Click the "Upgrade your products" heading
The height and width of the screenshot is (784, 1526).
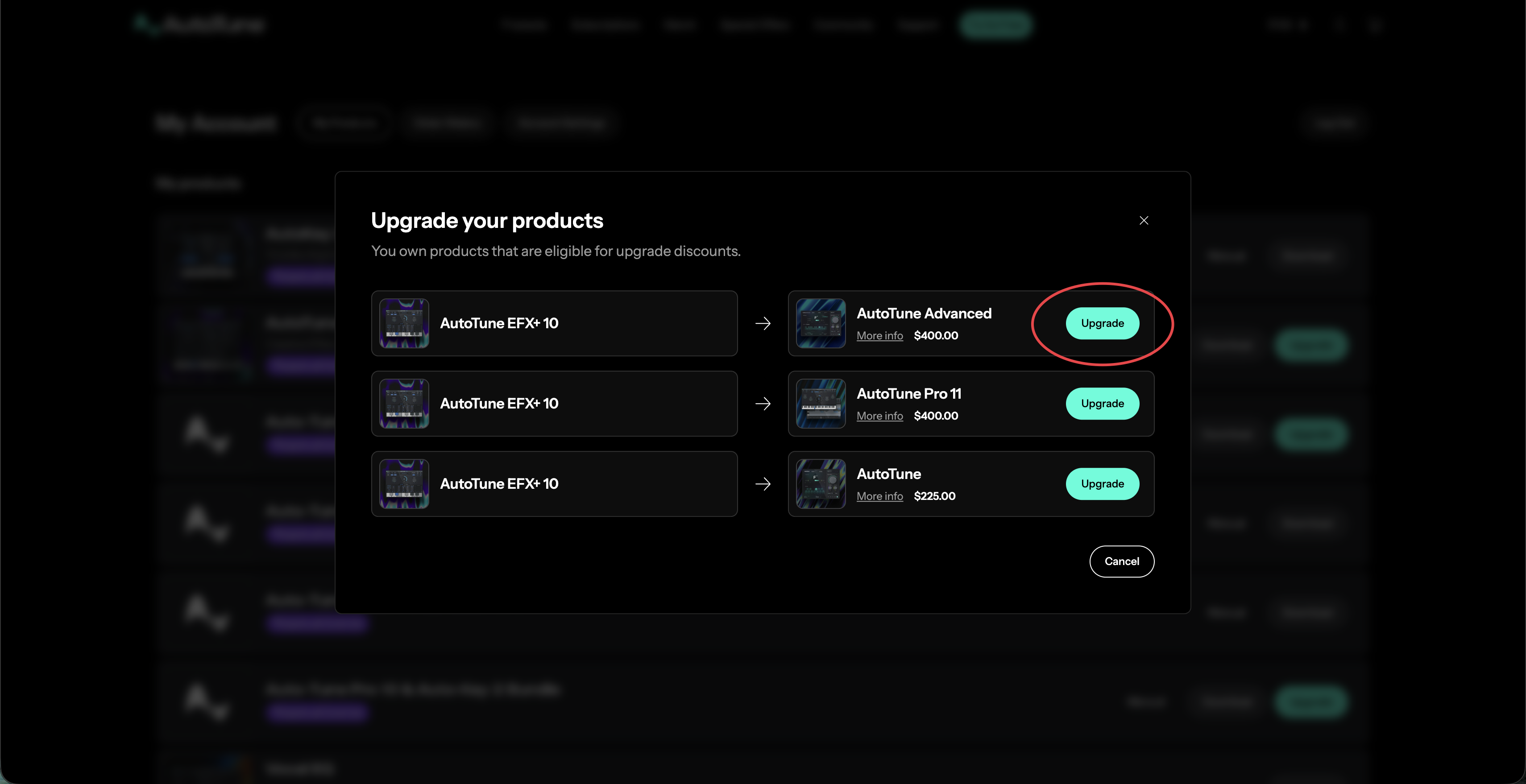487,221
